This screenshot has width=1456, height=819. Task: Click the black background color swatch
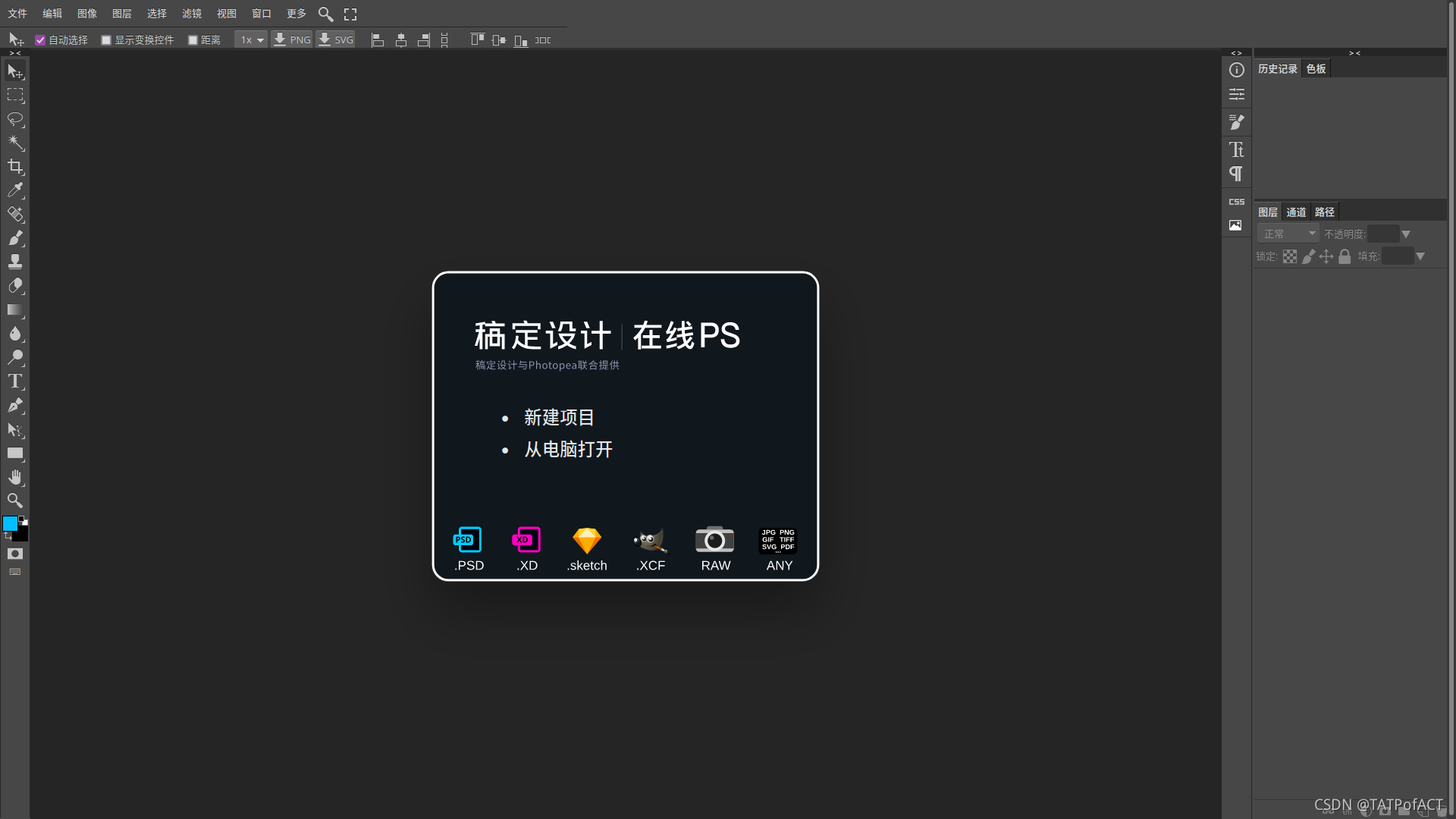[22, 535]
